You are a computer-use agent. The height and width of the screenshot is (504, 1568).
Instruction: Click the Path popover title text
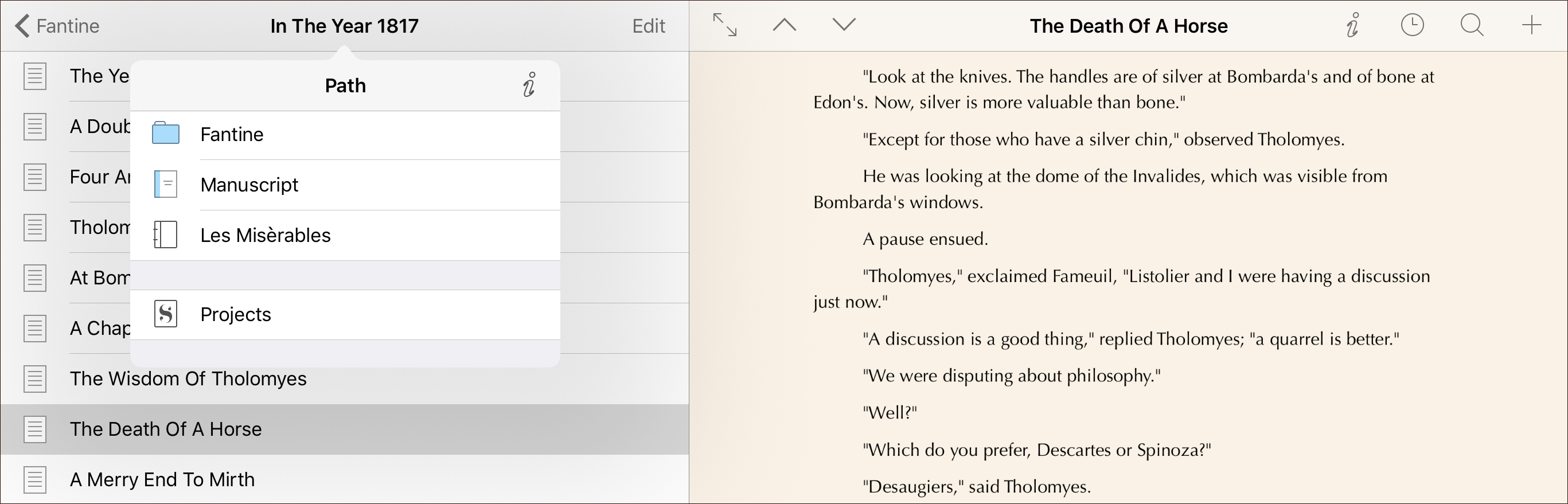click(345, 86)
